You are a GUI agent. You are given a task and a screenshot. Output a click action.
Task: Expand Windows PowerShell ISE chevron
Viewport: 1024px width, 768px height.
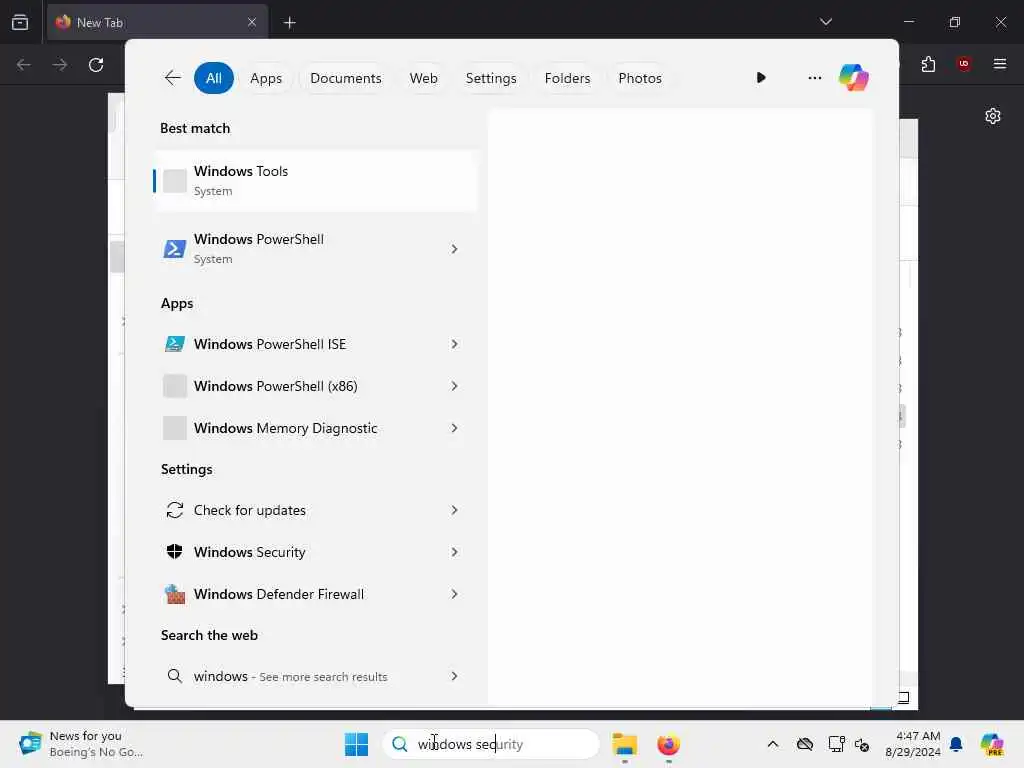[454, 344]
